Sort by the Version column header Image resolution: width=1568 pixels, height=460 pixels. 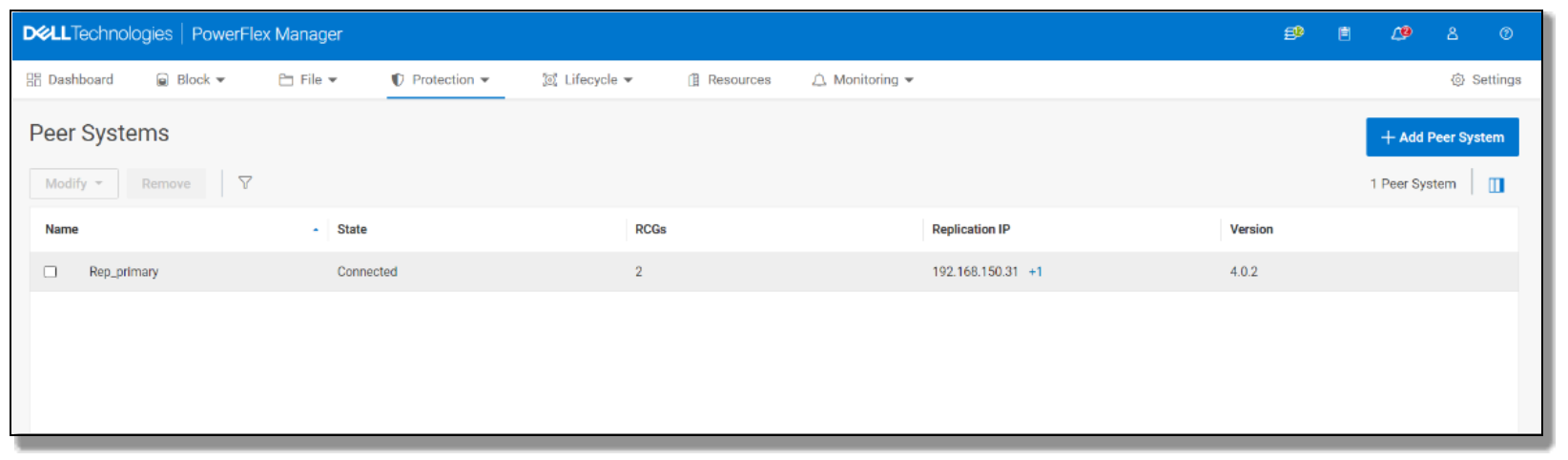1251,229
